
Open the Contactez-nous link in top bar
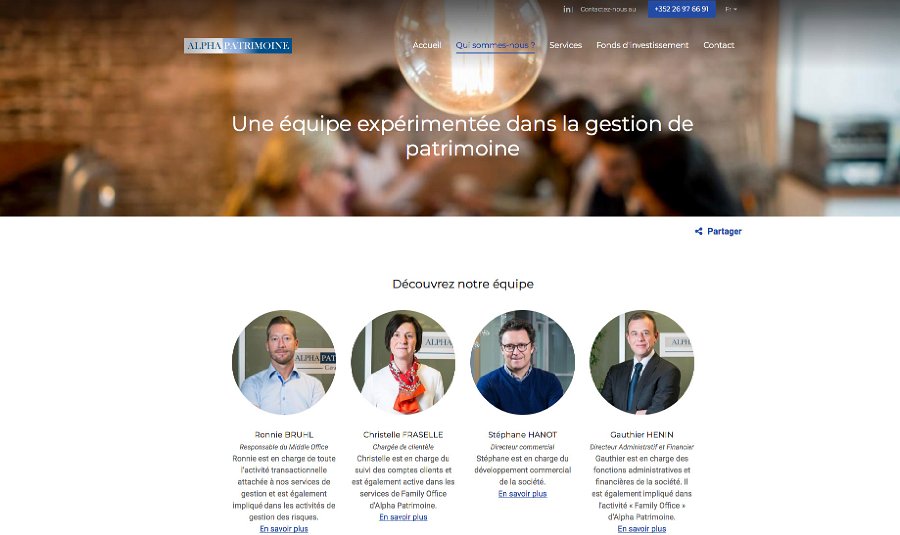pyautogui.click(x=608, y=9)
